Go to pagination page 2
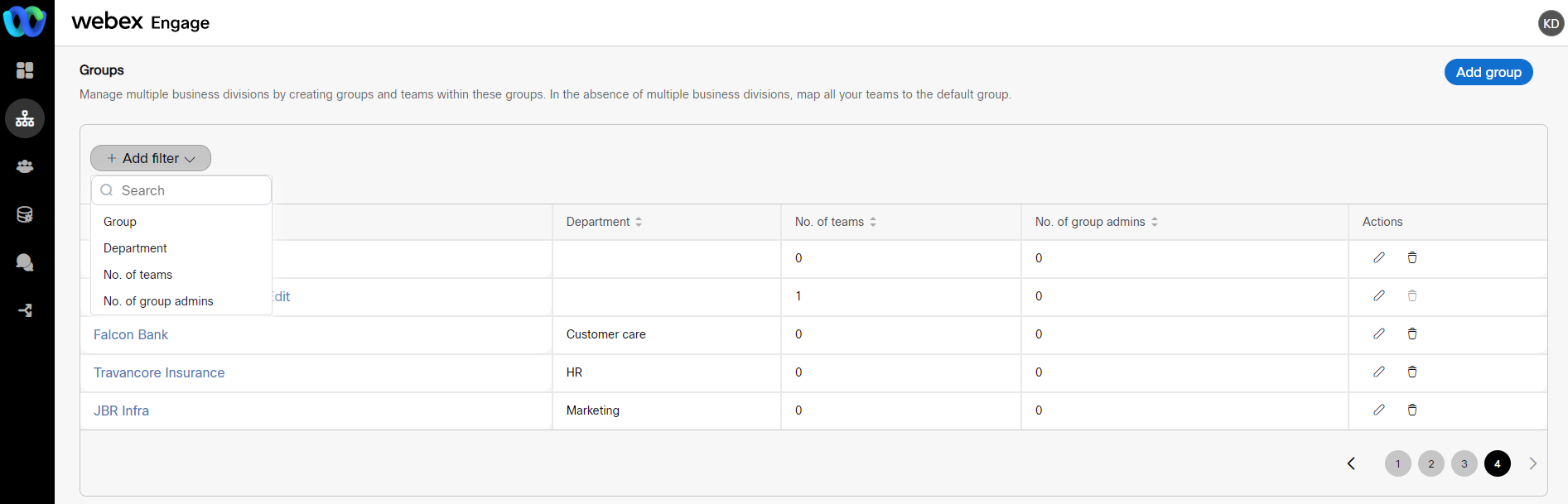Screen dimensions: 1568x504 [x=1431, y=463]
